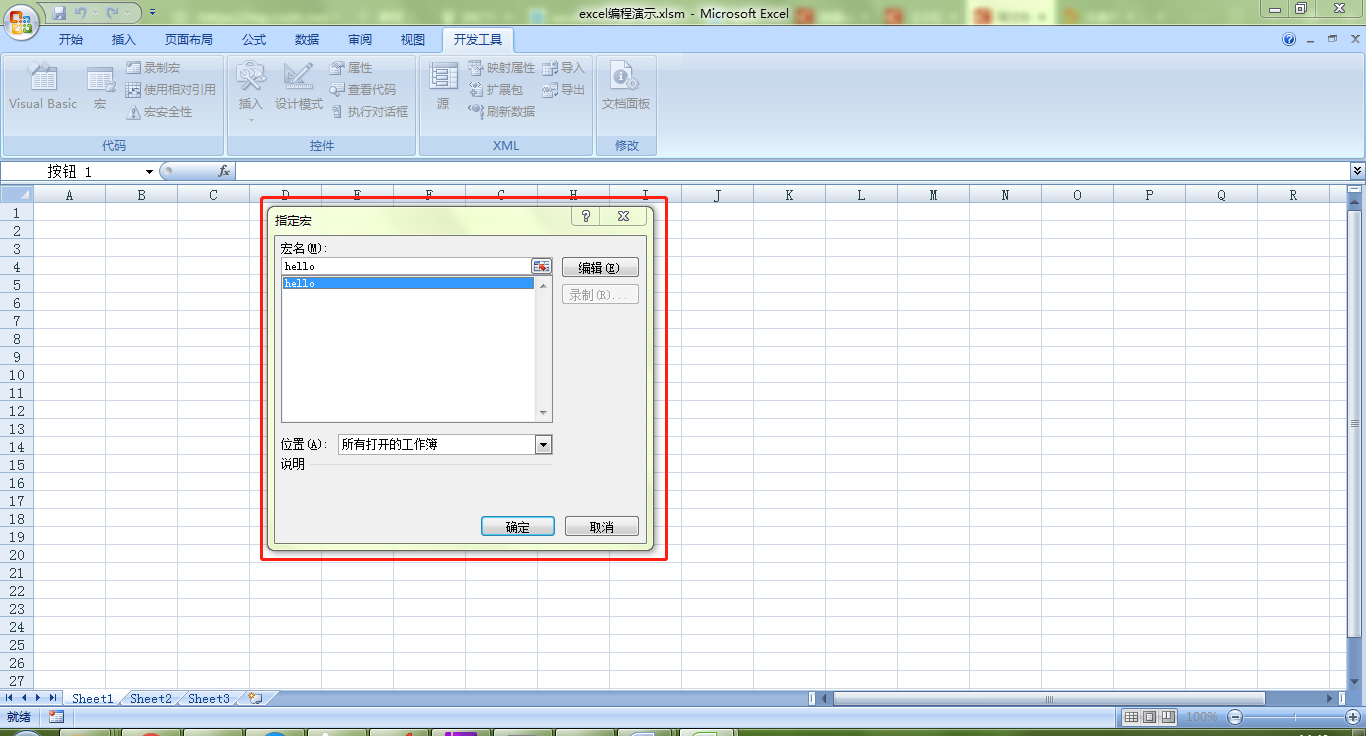Switch to the 页面布局 ribbon tab

[x=189, y=39]
